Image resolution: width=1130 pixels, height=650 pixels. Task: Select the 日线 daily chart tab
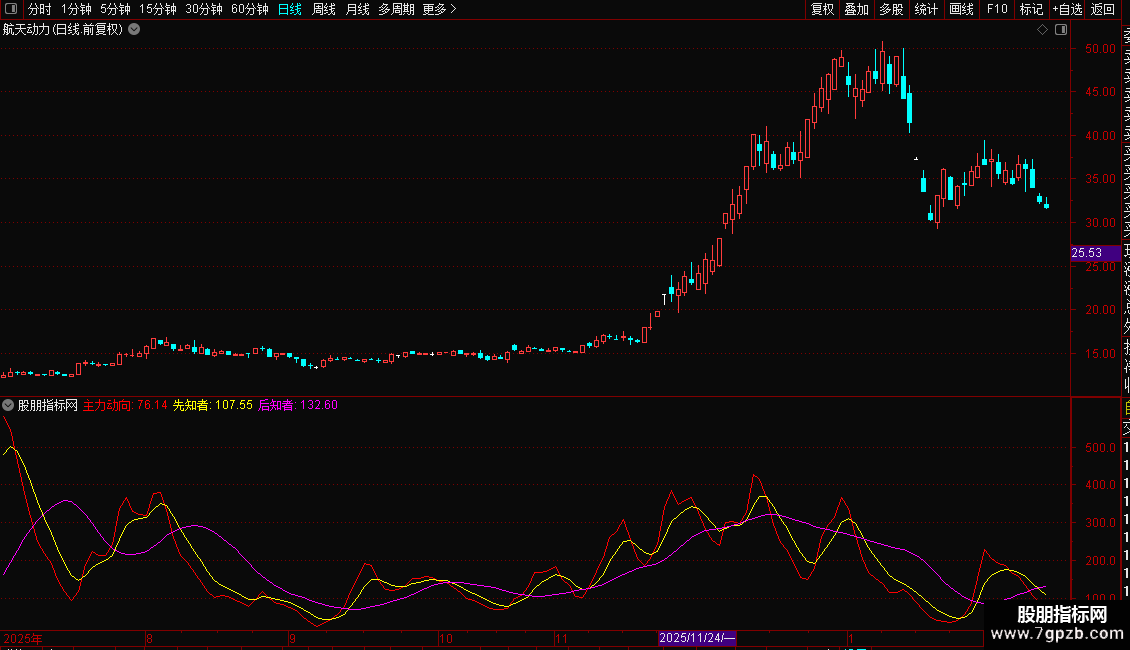point(290,9)
